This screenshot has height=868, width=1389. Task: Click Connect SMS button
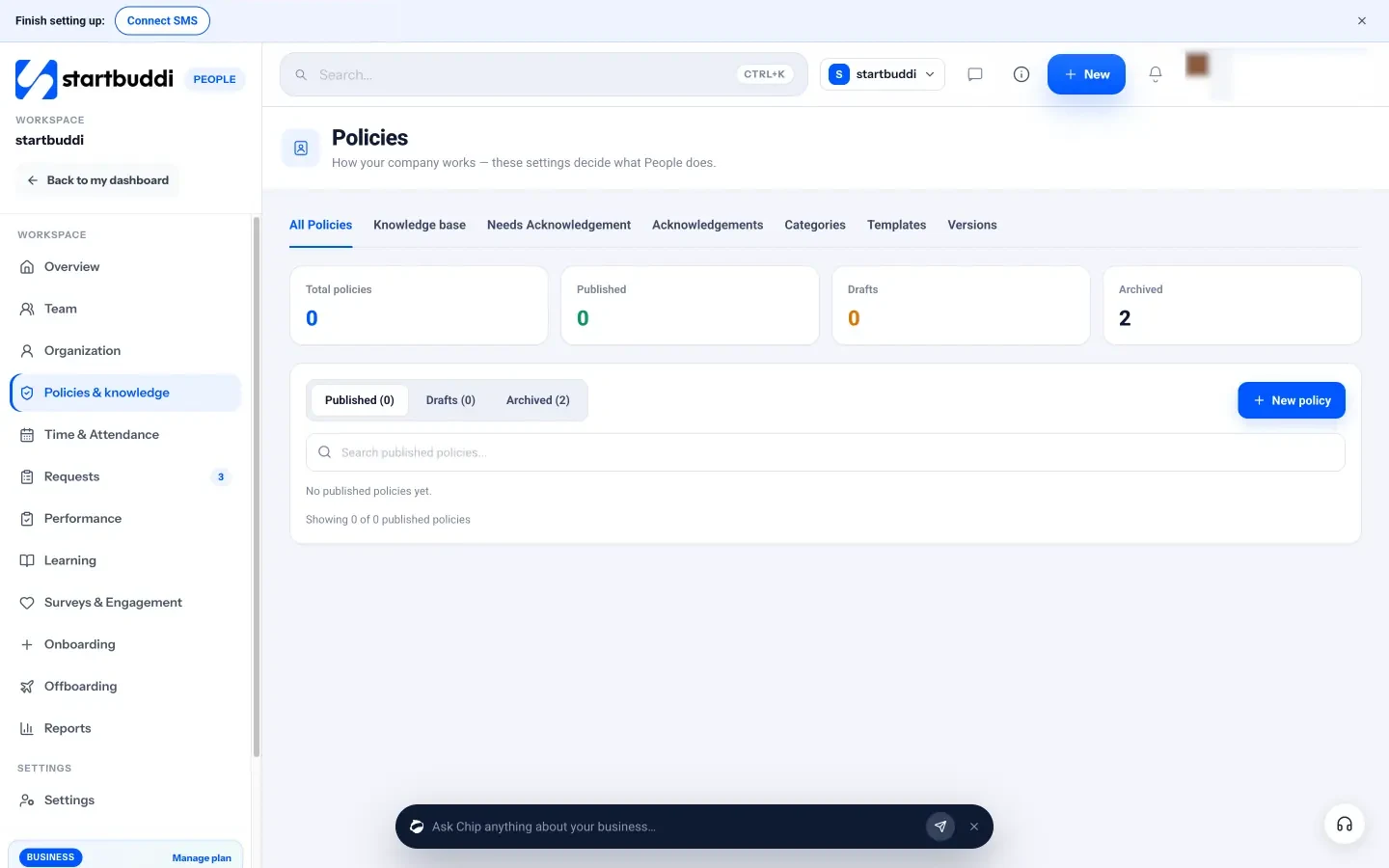pyautogui.click(x=162, y=20)
